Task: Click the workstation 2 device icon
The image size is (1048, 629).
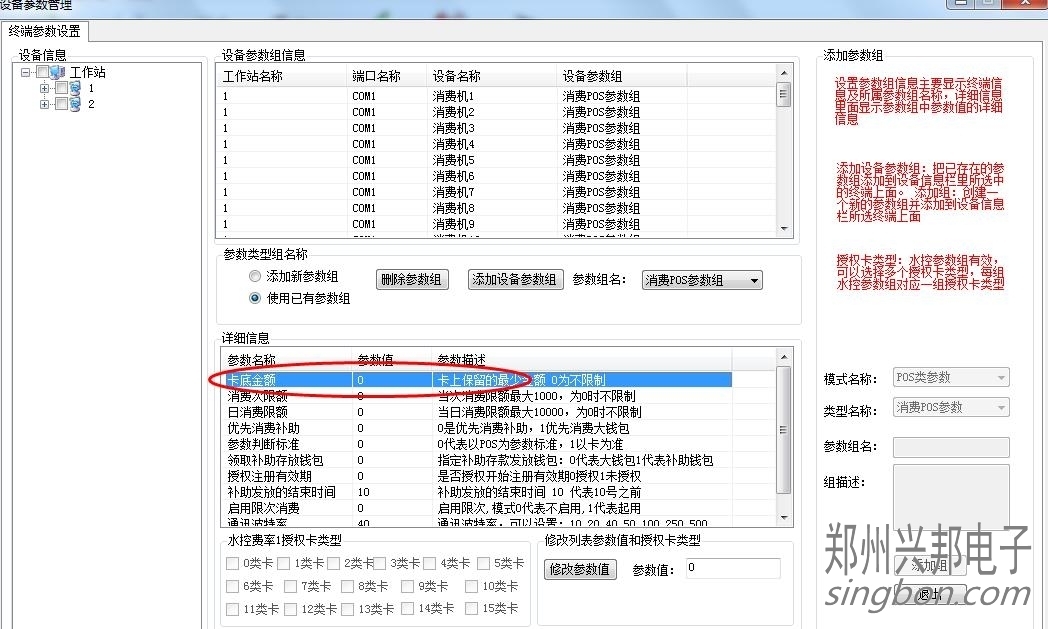Action: [x=75, y=104]
